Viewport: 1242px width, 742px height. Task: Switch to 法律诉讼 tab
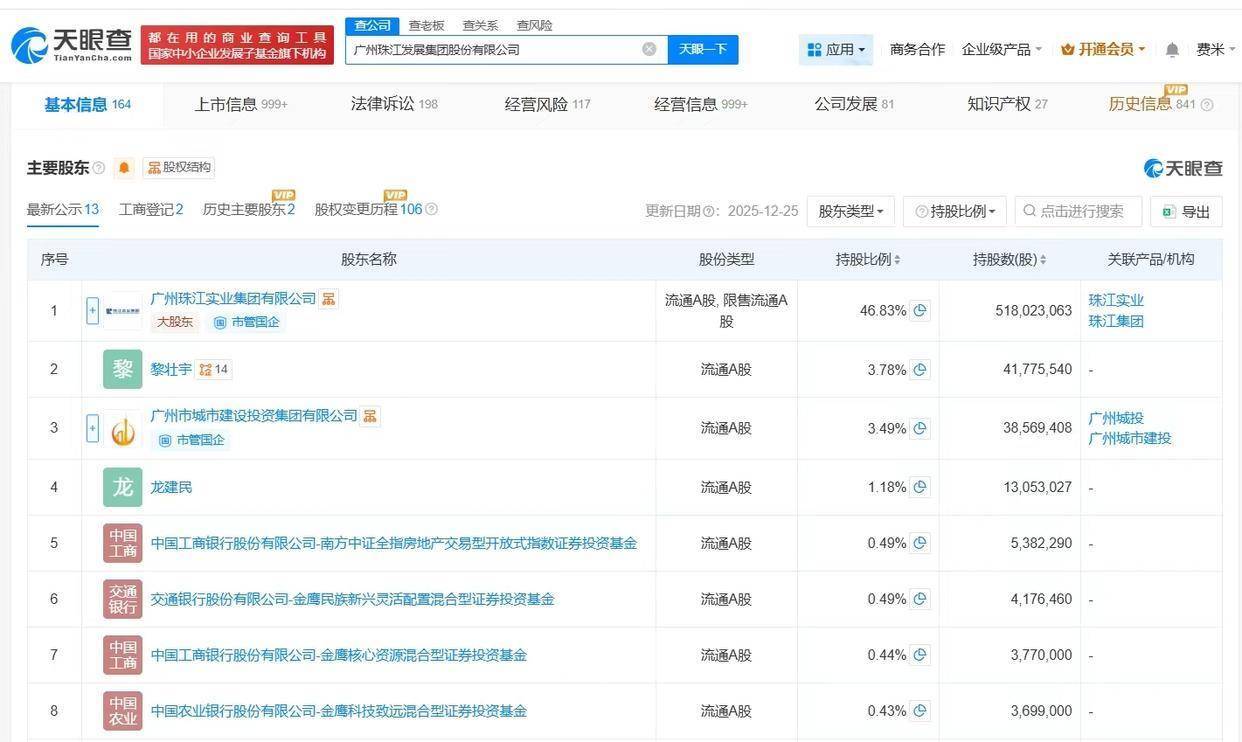point(394,104)
